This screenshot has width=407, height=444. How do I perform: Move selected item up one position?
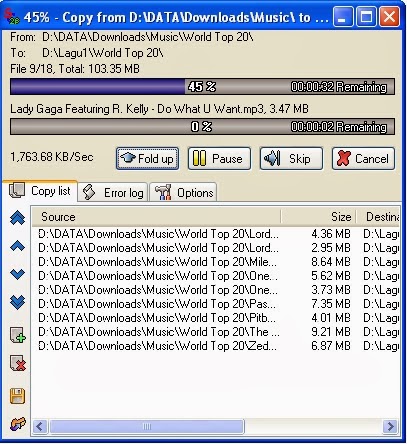coord(18,246)
